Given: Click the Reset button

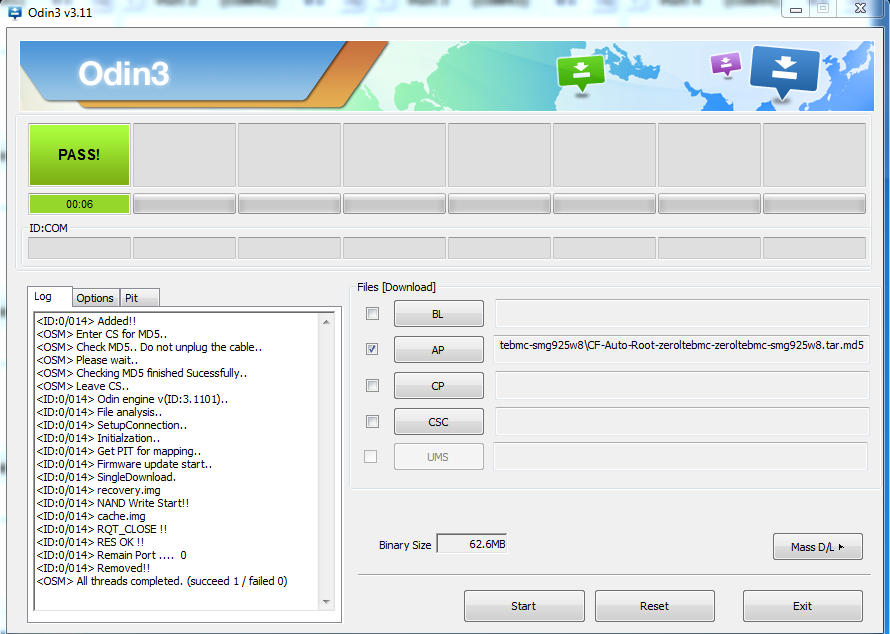Looking at the screenshot, I should coord(654,606).
